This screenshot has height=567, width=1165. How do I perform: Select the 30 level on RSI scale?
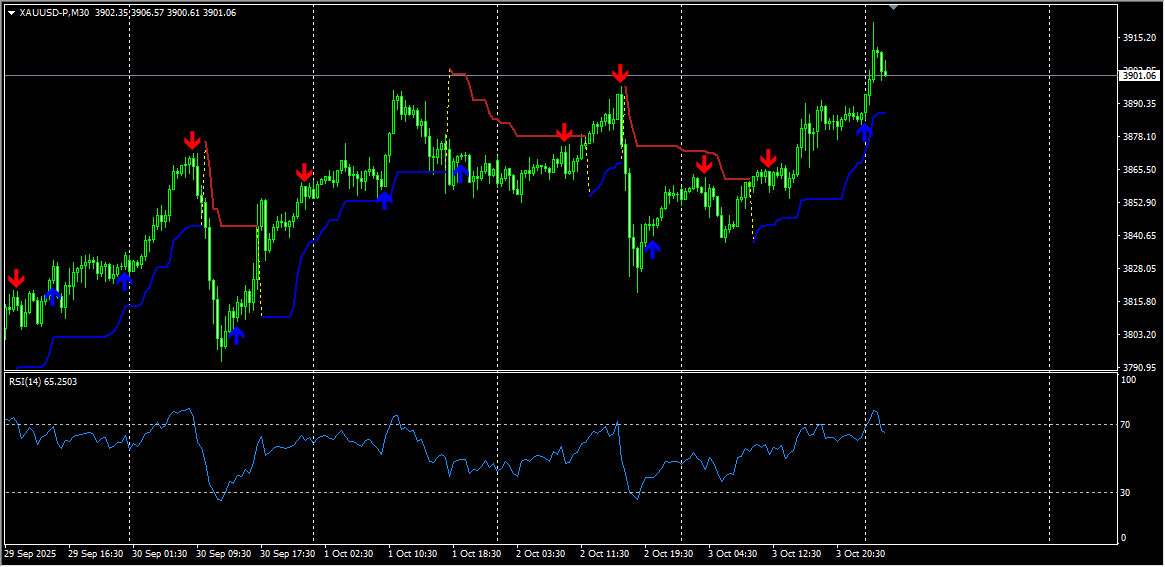1125,493
